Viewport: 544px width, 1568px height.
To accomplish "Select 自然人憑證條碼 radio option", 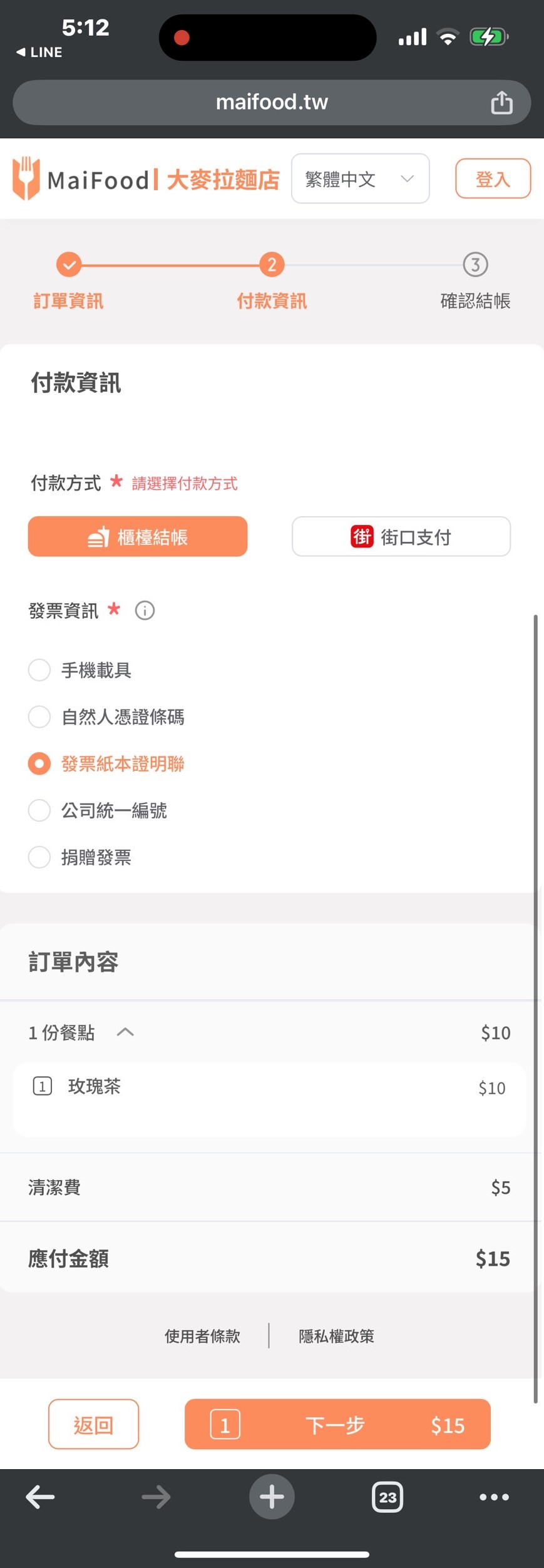I will coord(39,716).
